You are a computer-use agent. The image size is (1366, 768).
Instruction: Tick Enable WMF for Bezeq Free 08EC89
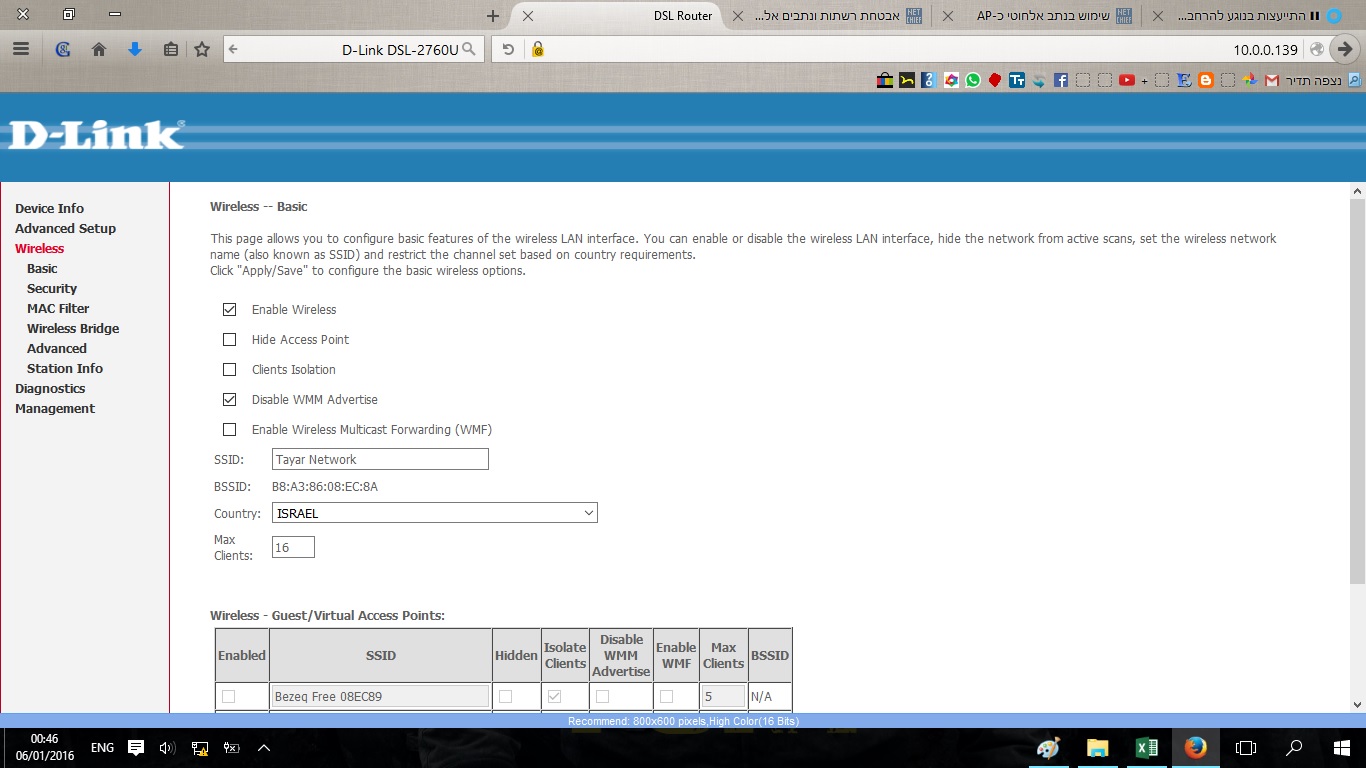point(666,696)
